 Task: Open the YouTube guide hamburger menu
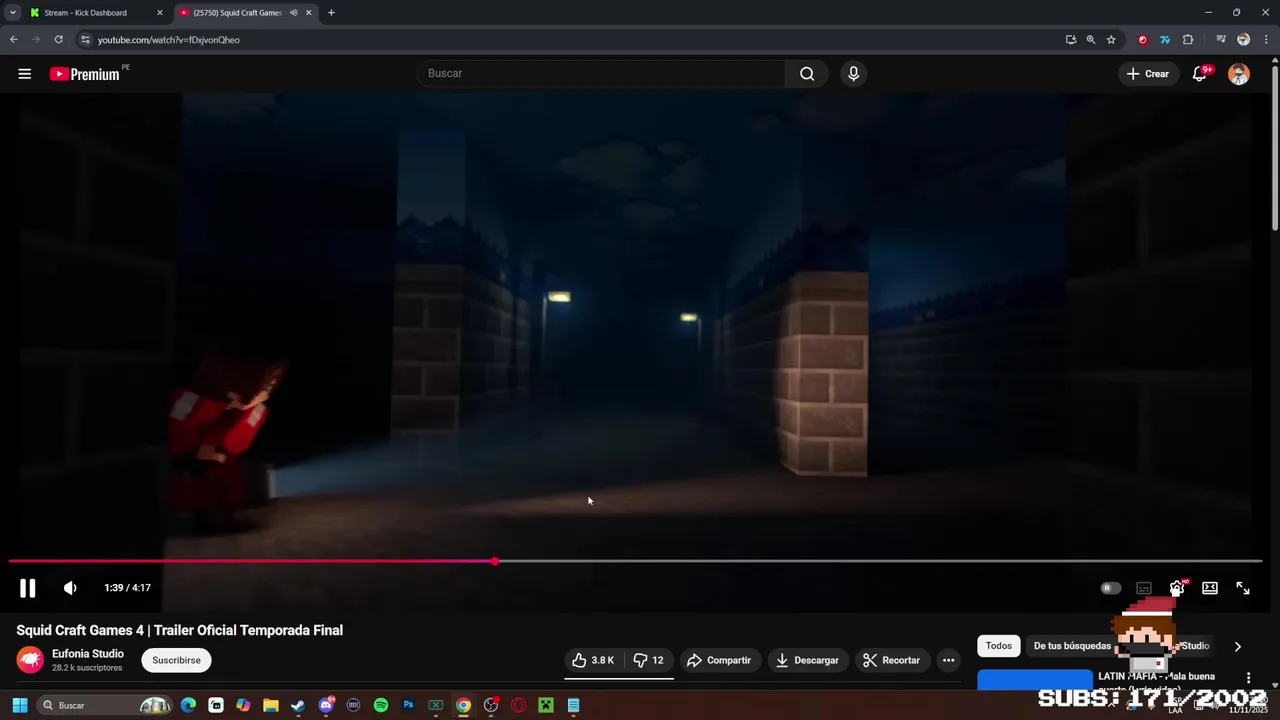pos(25,74)
